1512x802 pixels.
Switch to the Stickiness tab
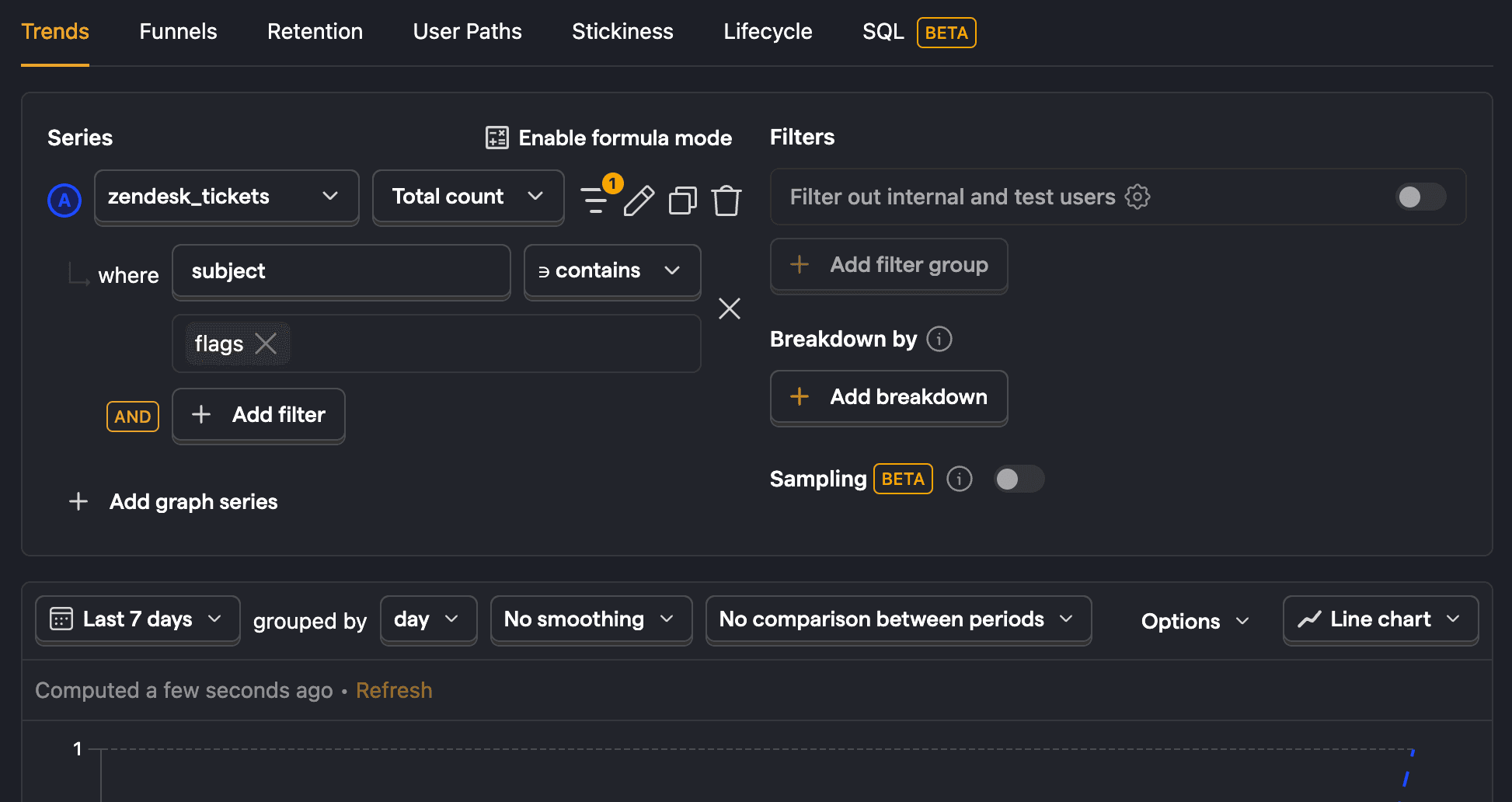[622, 32]
